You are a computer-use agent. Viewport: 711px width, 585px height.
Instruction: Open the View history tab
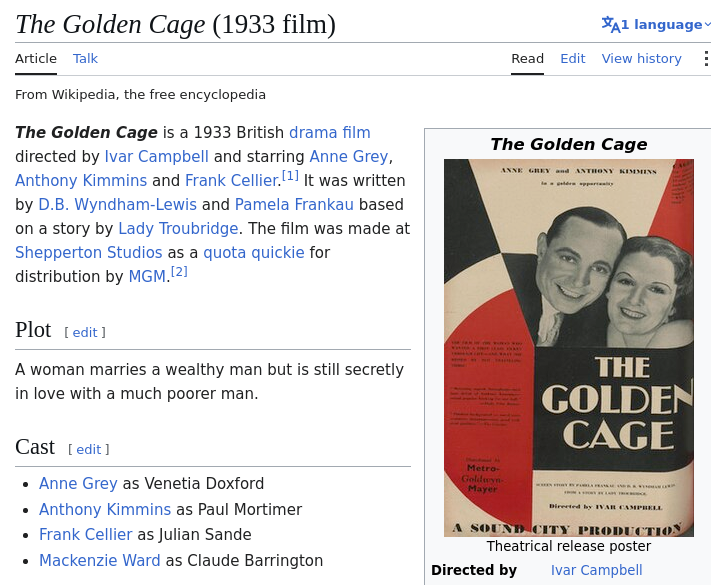(642, 58)
